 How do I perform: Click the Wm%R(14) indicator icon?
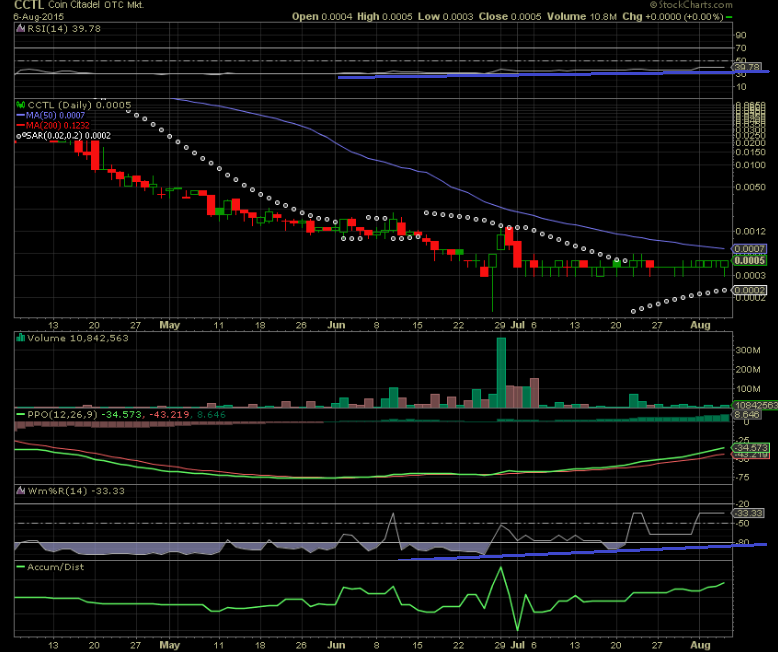tap(20, 491)
